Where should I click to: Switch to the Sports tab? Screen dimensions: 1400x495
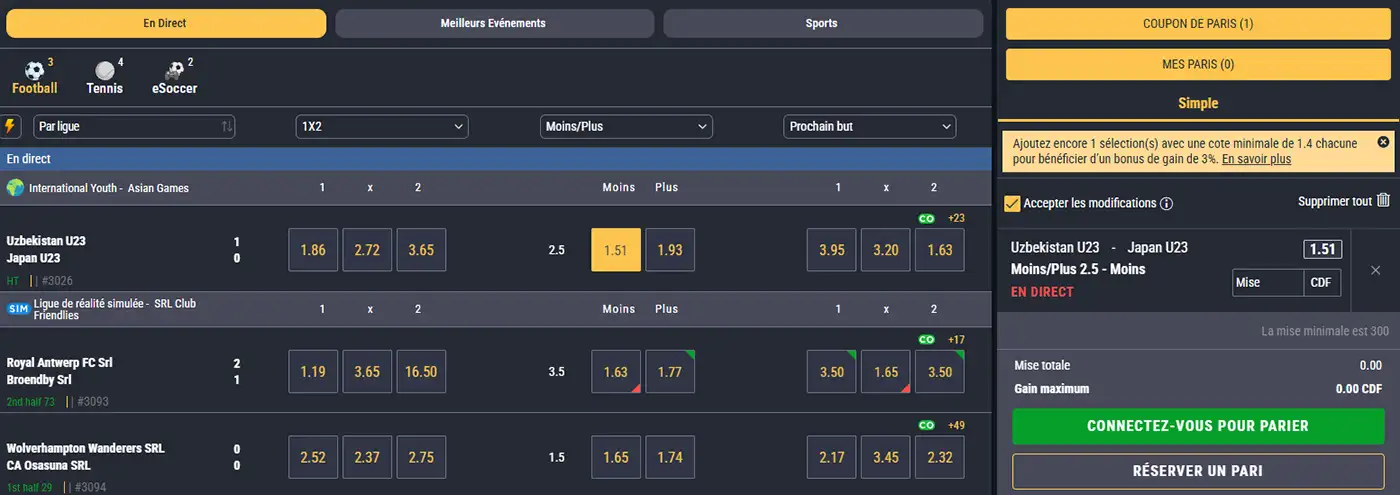coord(822,23)
